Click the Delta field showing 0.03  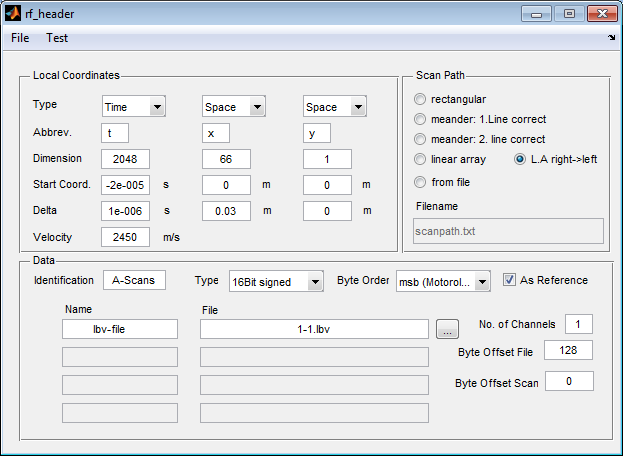pyautogui.click(x=226, y=211)
